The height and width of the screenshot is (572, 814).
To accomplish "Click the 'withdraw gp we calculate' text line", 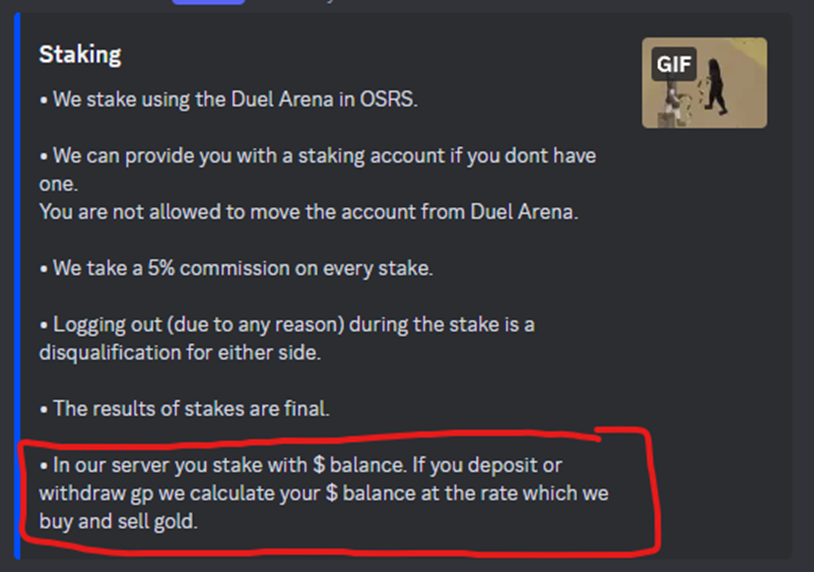I will [x=323, y=493].
